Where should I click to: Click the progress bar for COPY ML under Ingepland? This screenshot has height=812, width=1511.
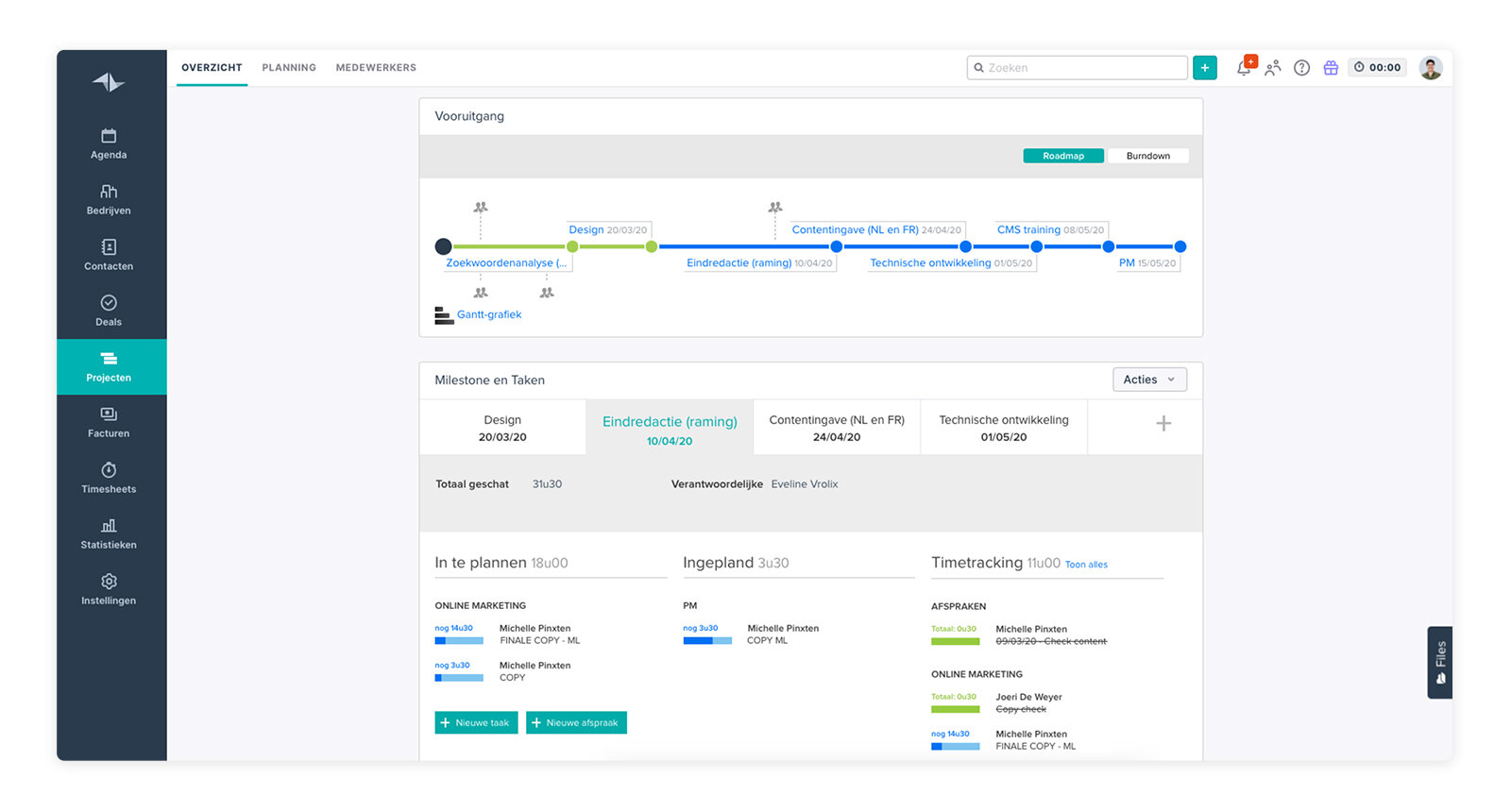pyautogui.click(x=707, y=641)
